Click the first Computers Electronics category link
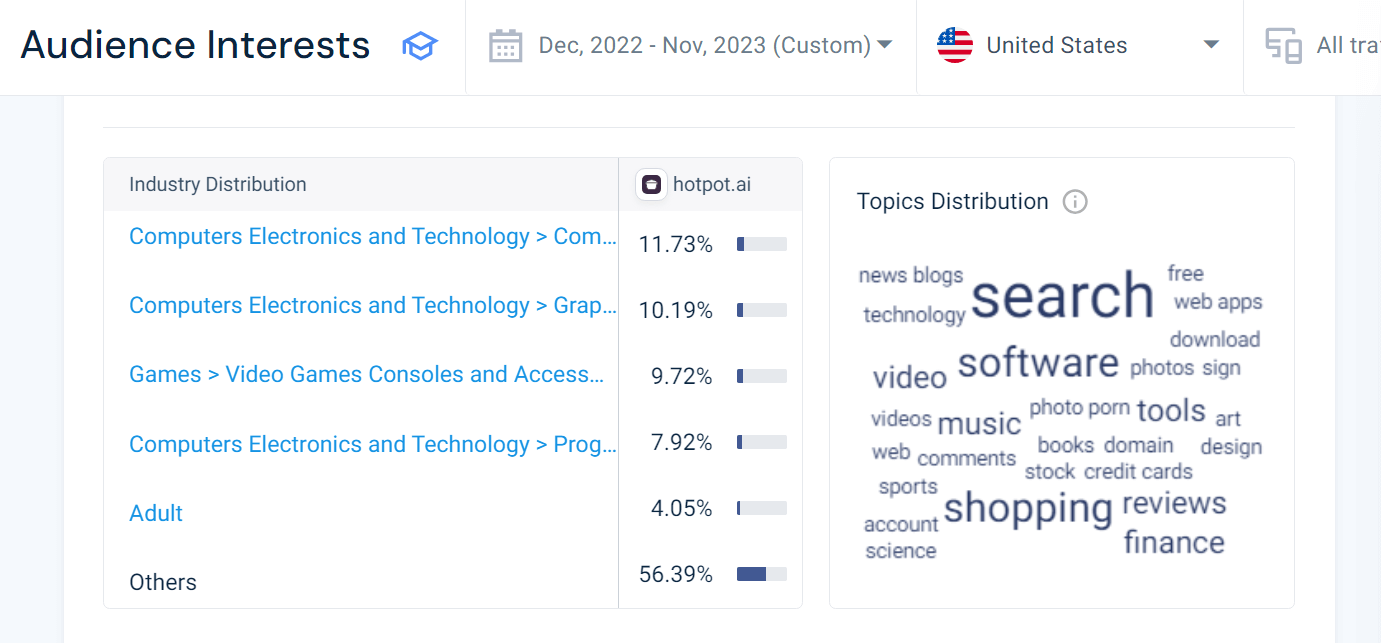This screenshot has height=643, width=1381. (373, 237)
